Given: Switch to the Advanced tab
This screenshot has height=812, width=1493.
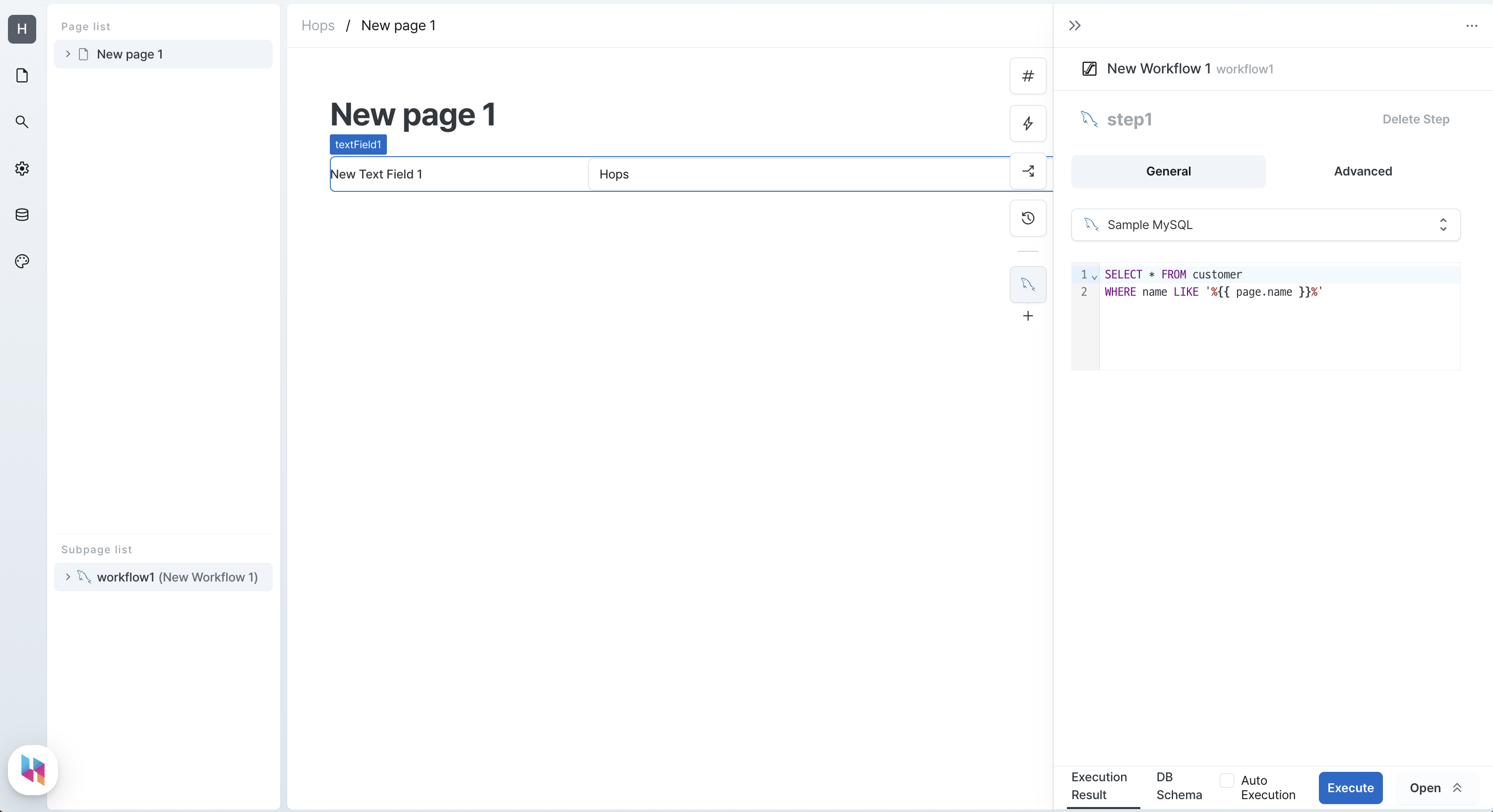Looking at the screenshot, I should 1363,171.
